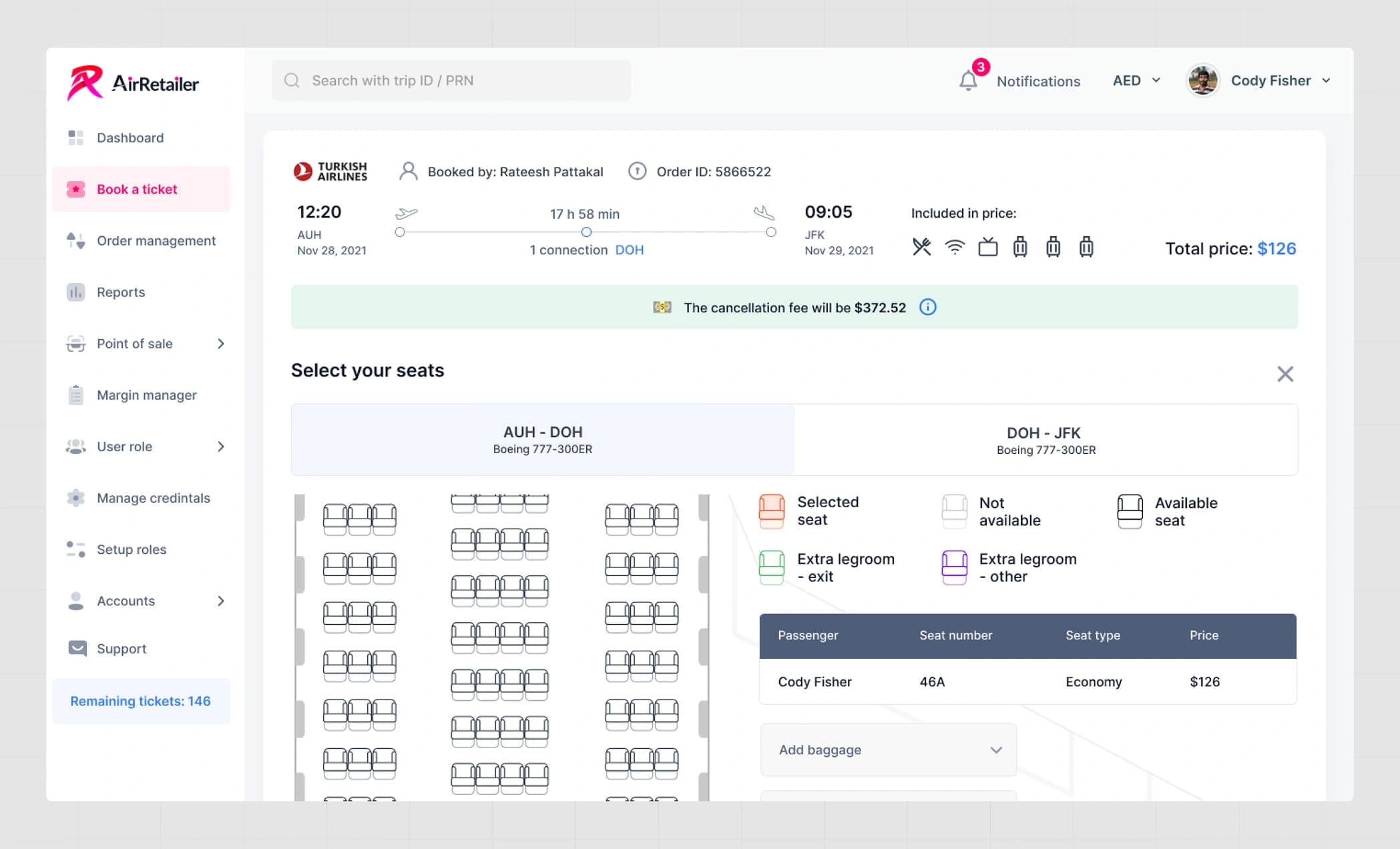The image size is (1400, 849).
Task: Click the Wi-Fi included icon
Action: [955, 247]
